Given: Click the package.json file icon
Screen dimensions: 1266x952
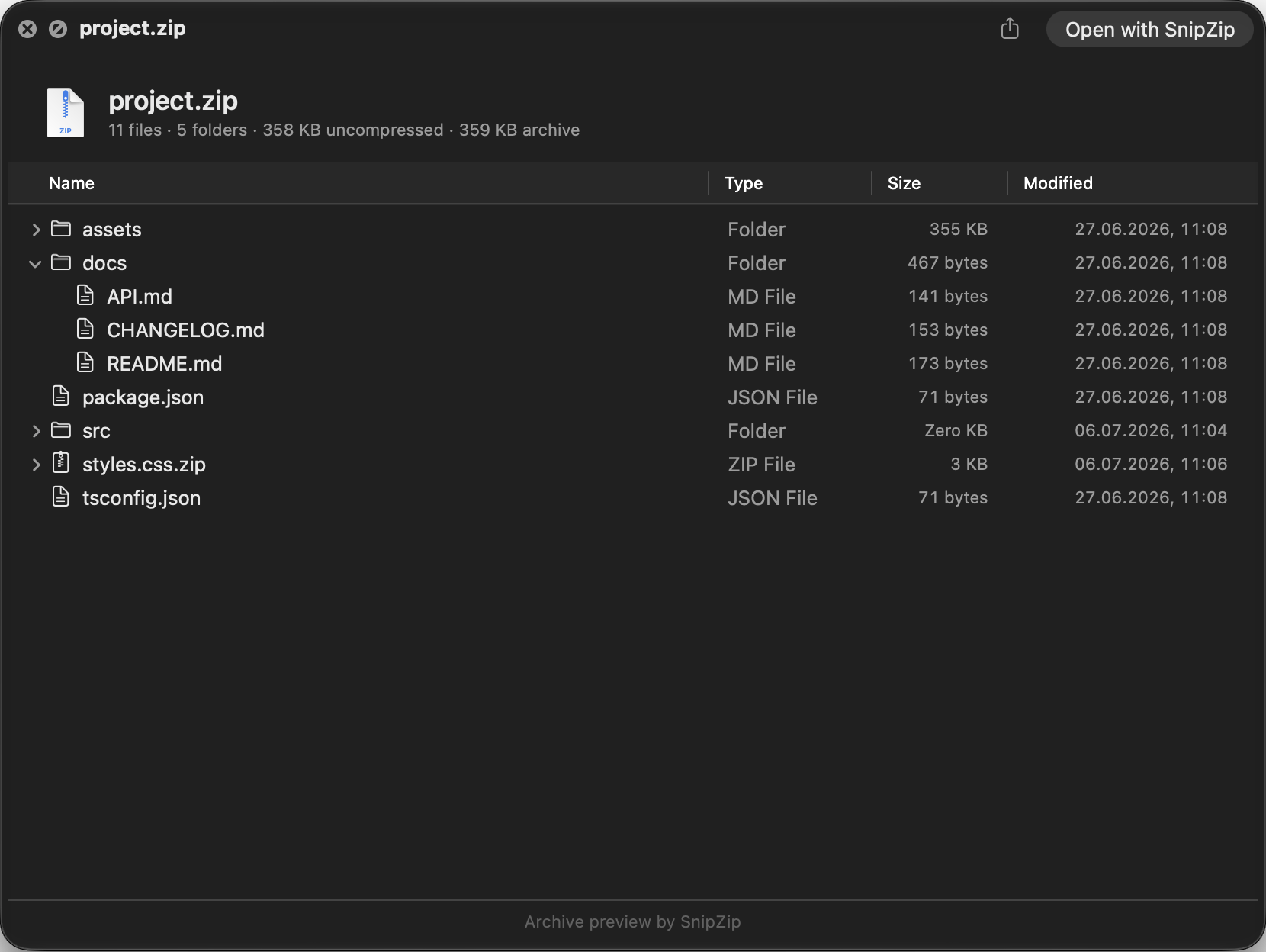Looking at the screenshot, I should pos(61,396).
